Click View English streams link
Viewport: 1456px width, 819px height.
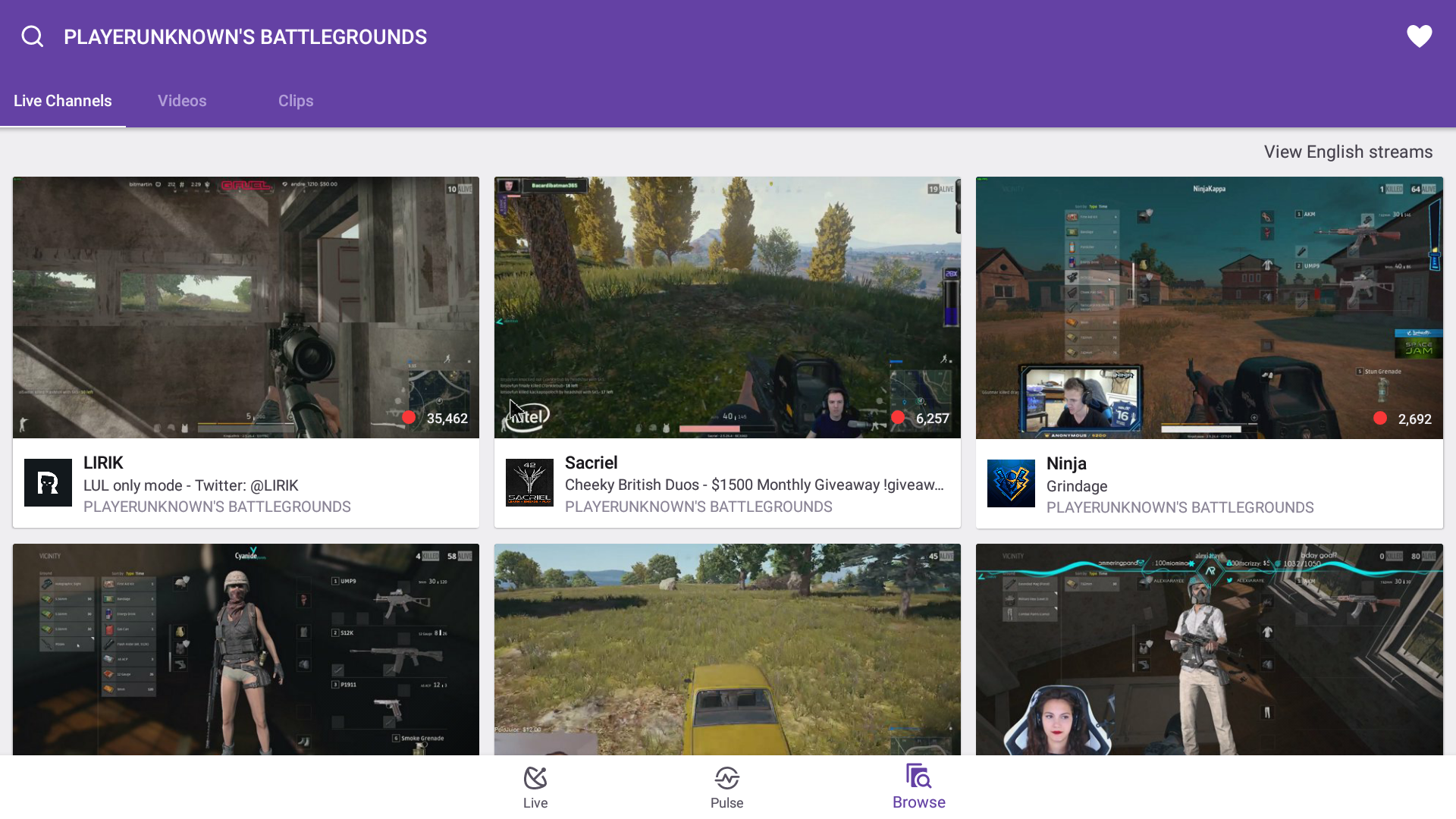click(1348, 152)
